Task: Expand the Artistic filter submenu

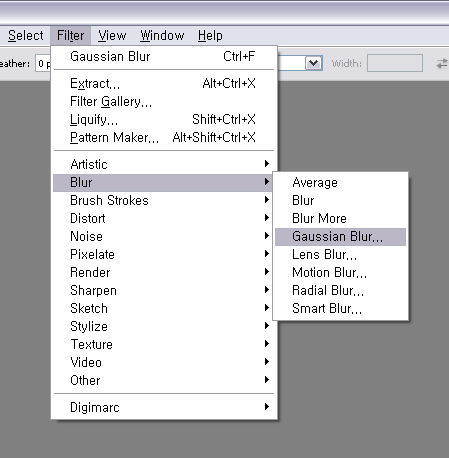Action: pos(164,164)
